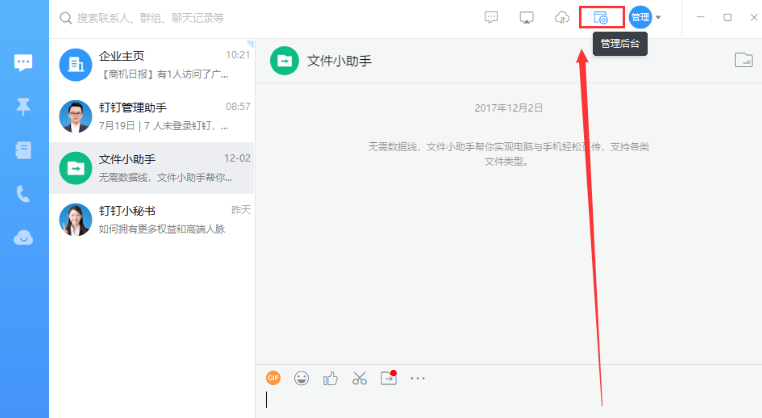Open the cloud disk sidebar icon
The height and width of the screenshot is (418, 762).
click(x=23, y=238)
